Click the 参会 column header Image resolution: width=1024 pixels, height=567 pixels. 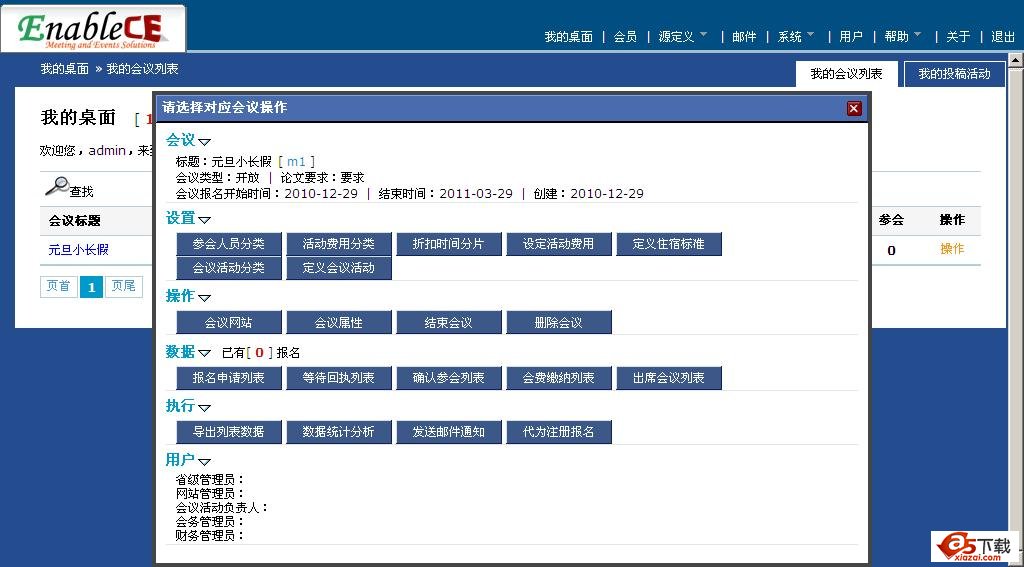click(891, 220)
